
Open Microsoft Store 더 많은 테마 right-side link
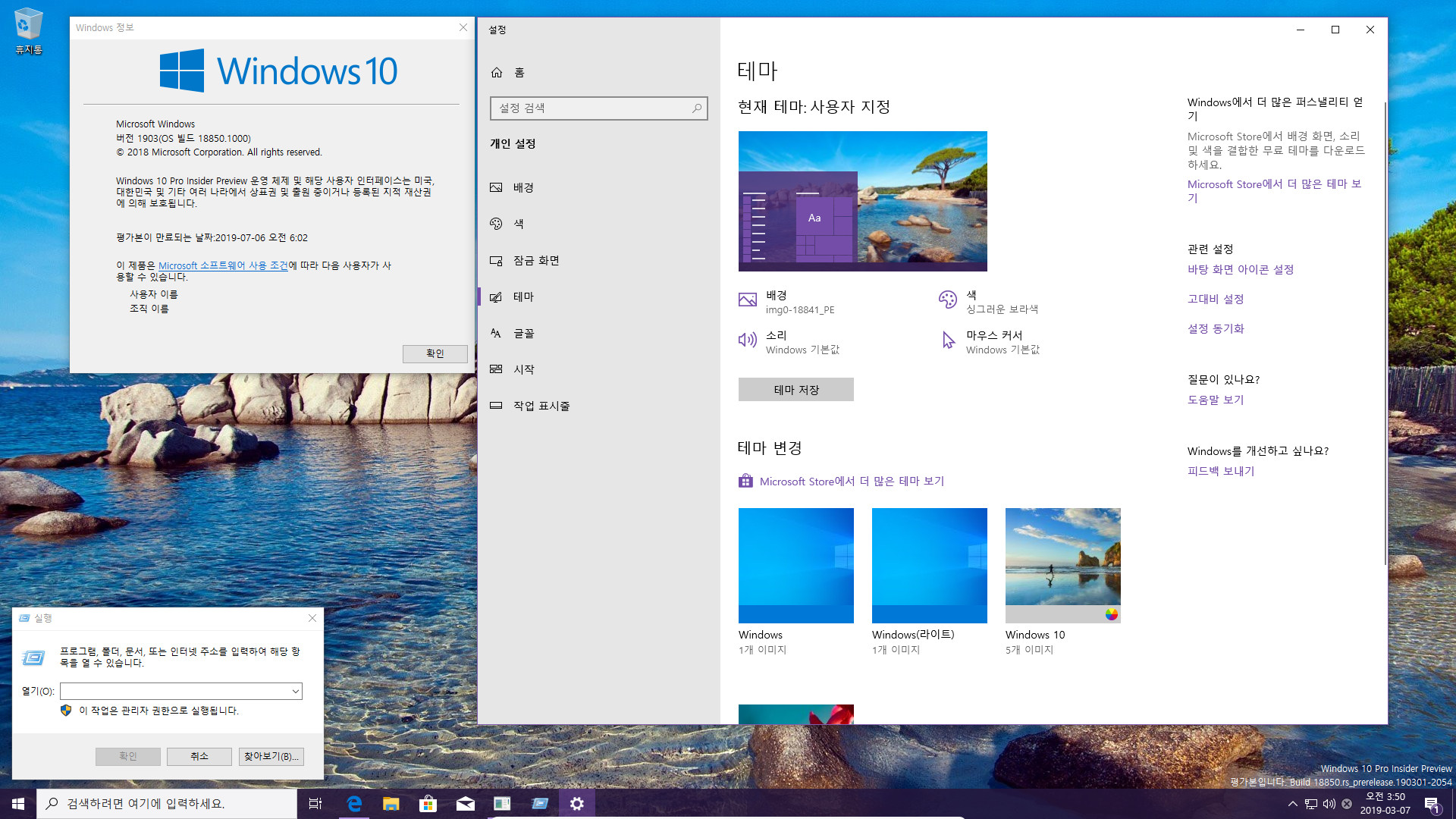pos(1275,191)
